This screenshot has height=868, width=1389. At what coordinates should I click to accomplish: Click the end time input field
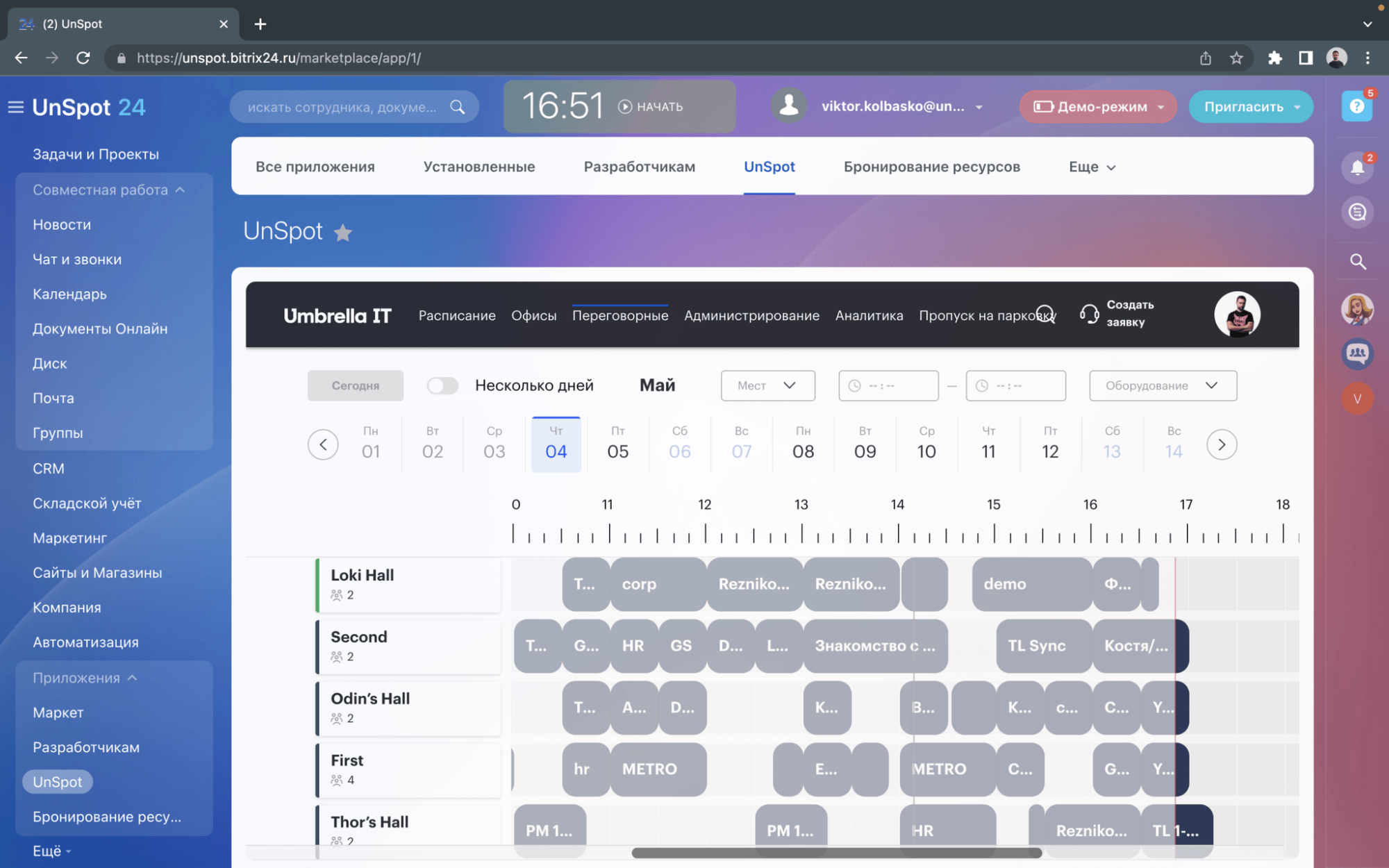1015,385
